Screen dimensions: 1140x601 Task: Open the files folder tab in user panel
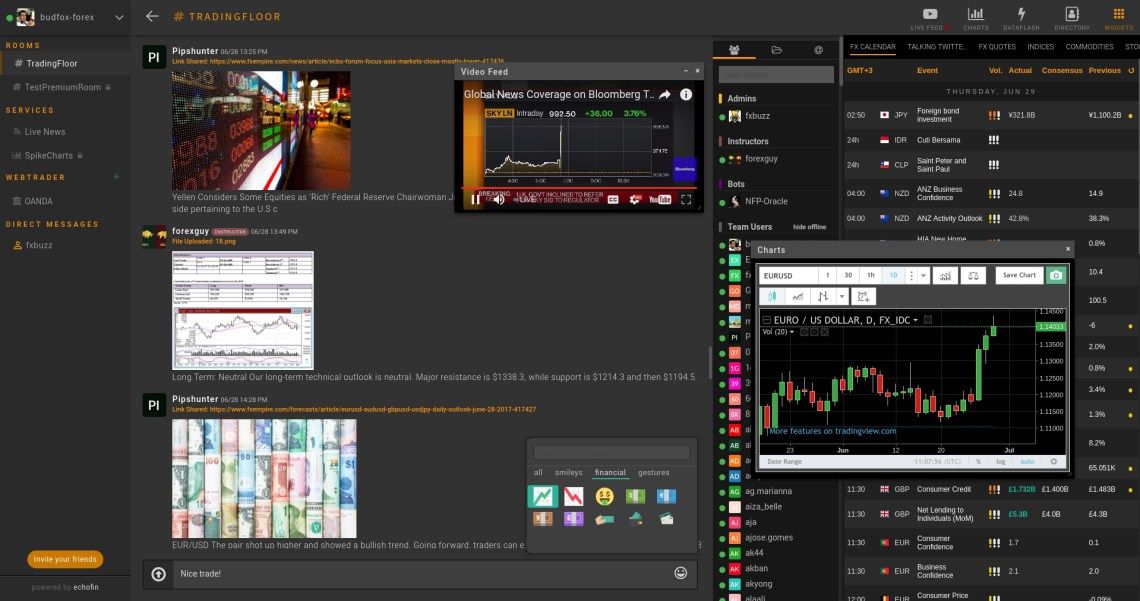(776, 50)
